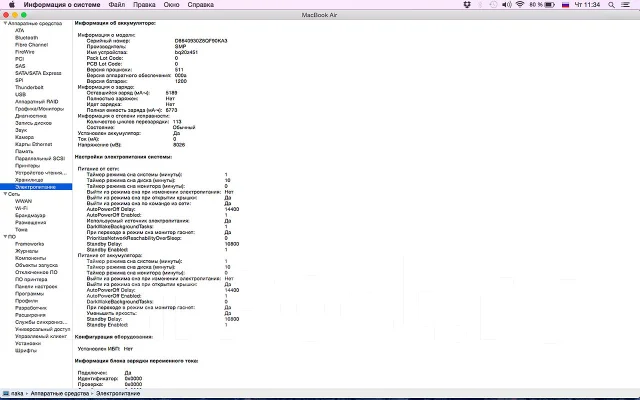Screen dimensions: 640x400
Task: Open the Файл menu
Action: (117, 4)
